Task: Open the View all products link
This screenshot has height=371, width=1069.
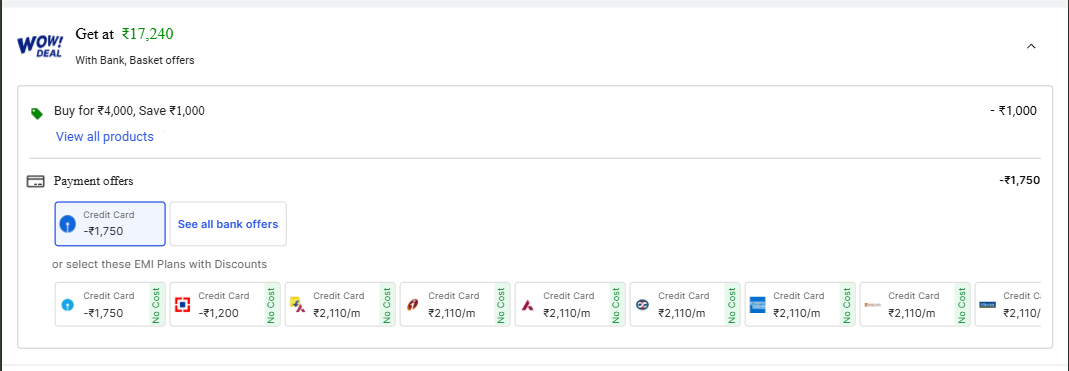Action: pos(105,136)
